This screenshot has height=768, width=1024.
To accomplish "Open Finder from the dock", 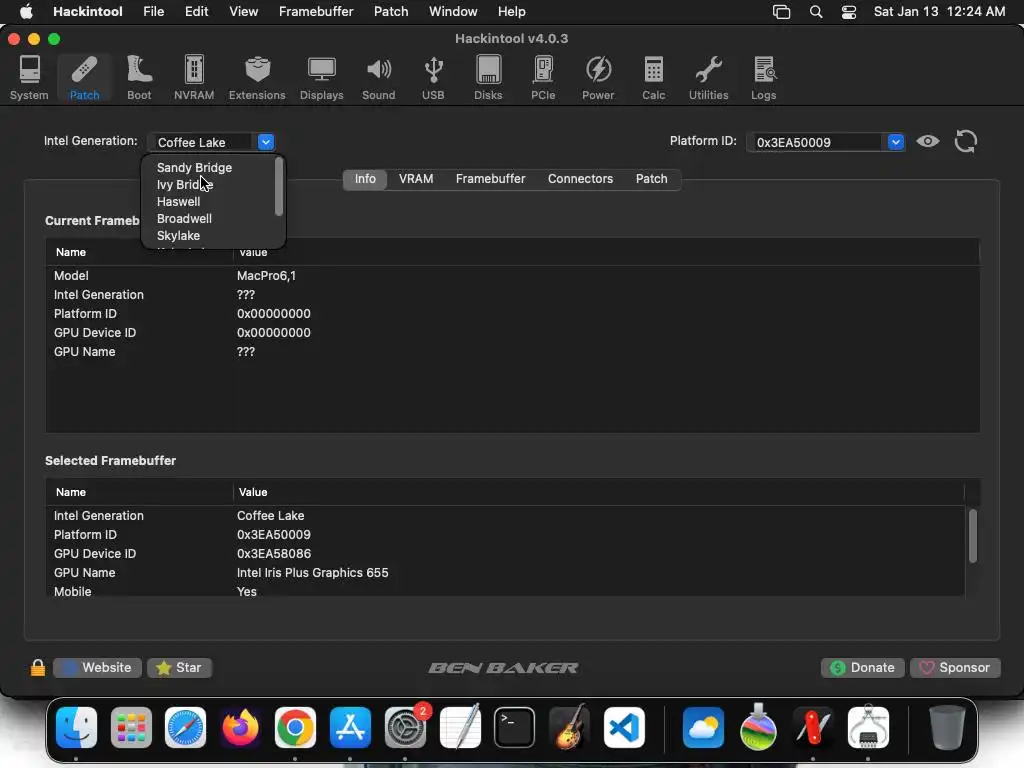I will pyautogui.click(x=76, y=727).
